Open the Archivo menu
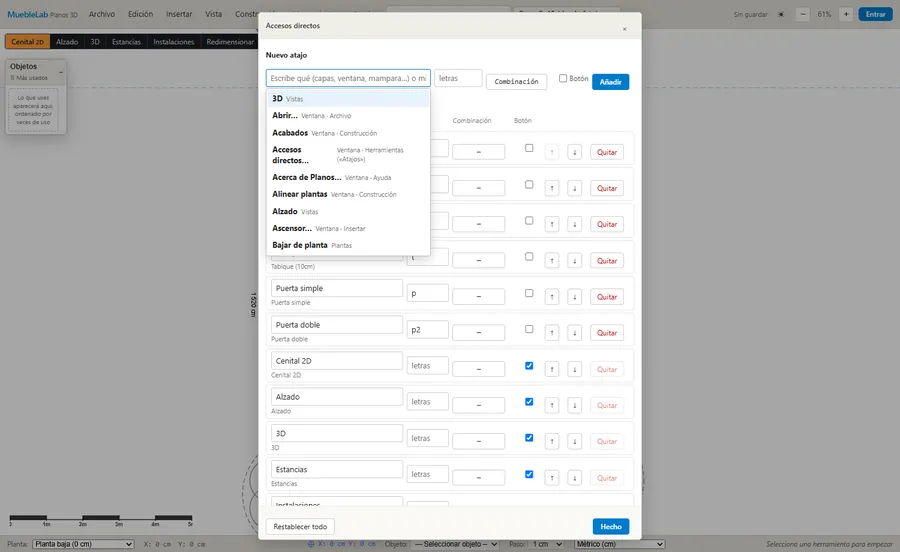 point(102,14)
